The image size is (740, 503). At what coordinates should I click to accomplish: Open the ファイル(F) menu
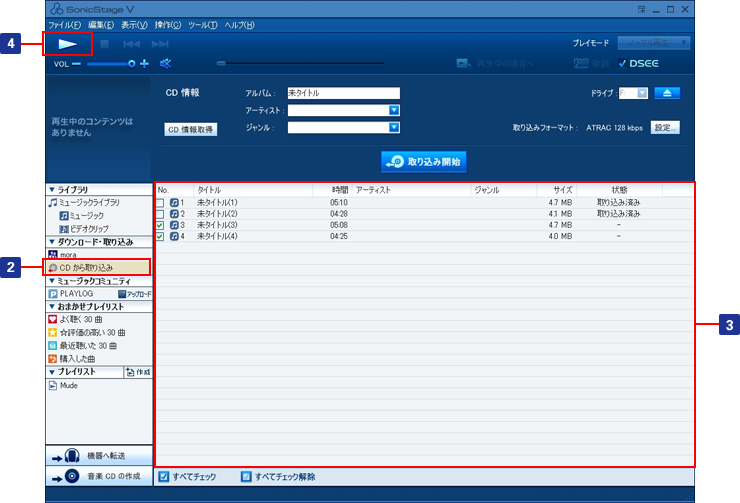65,24
